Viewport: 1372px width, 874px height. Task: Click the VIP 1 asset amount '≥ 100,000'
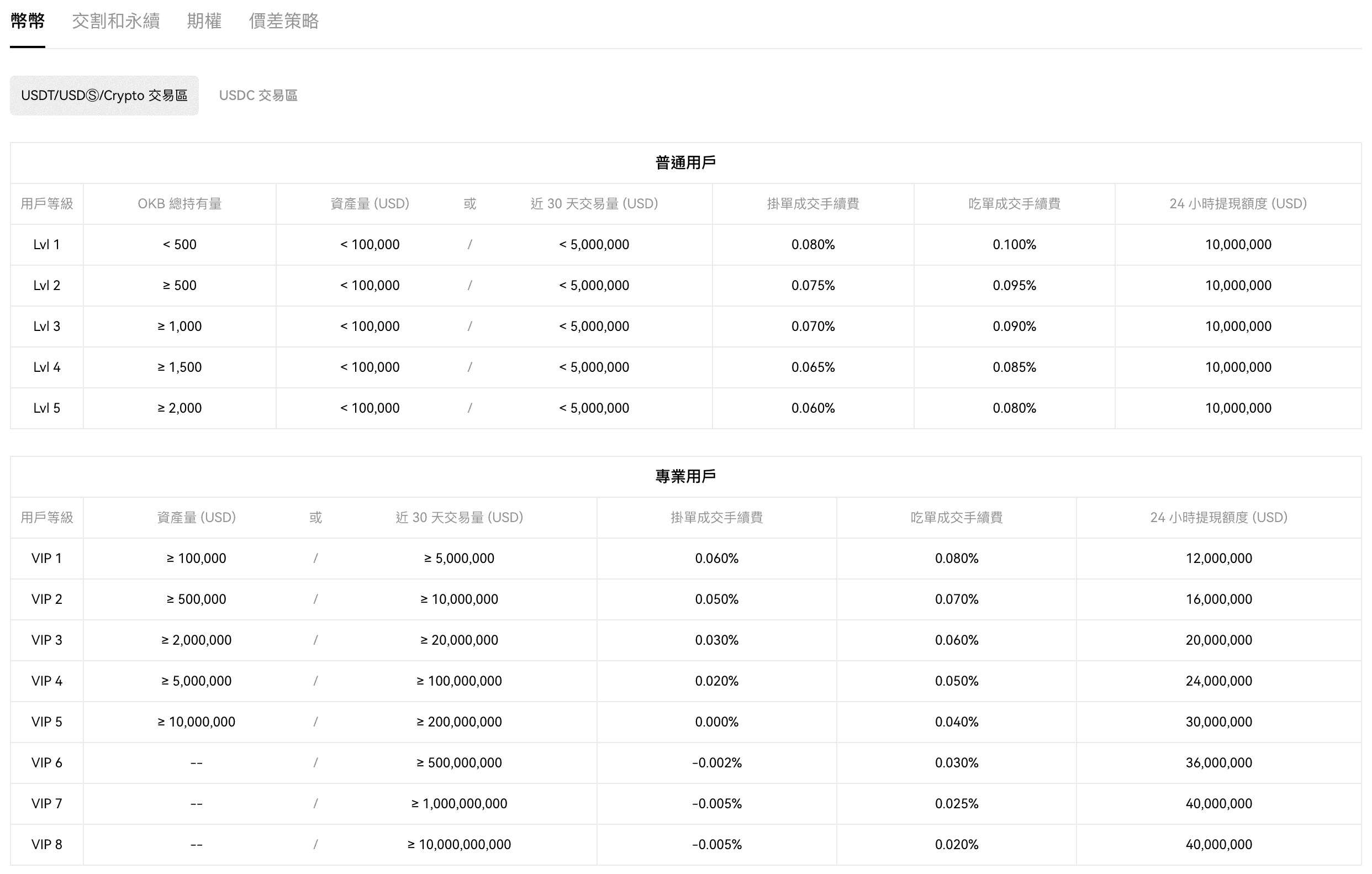click(x=196, y=559)
